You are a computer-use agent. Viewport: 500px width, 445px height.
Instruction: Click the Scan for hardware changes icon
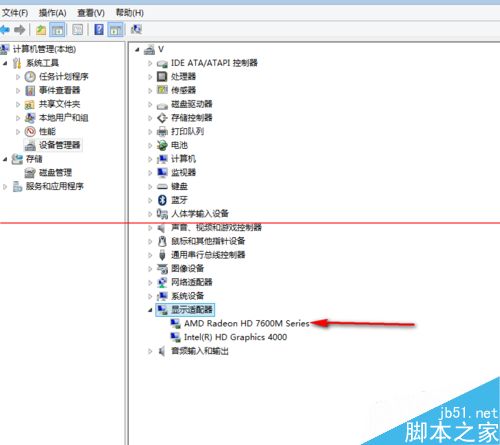coord(136,29)
